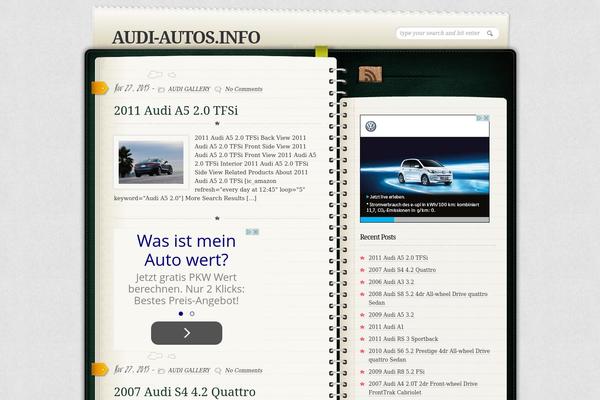The width and height of the screenshot is (600, 400).
Task: Click the Recent Posts heading
Action: 378,237
